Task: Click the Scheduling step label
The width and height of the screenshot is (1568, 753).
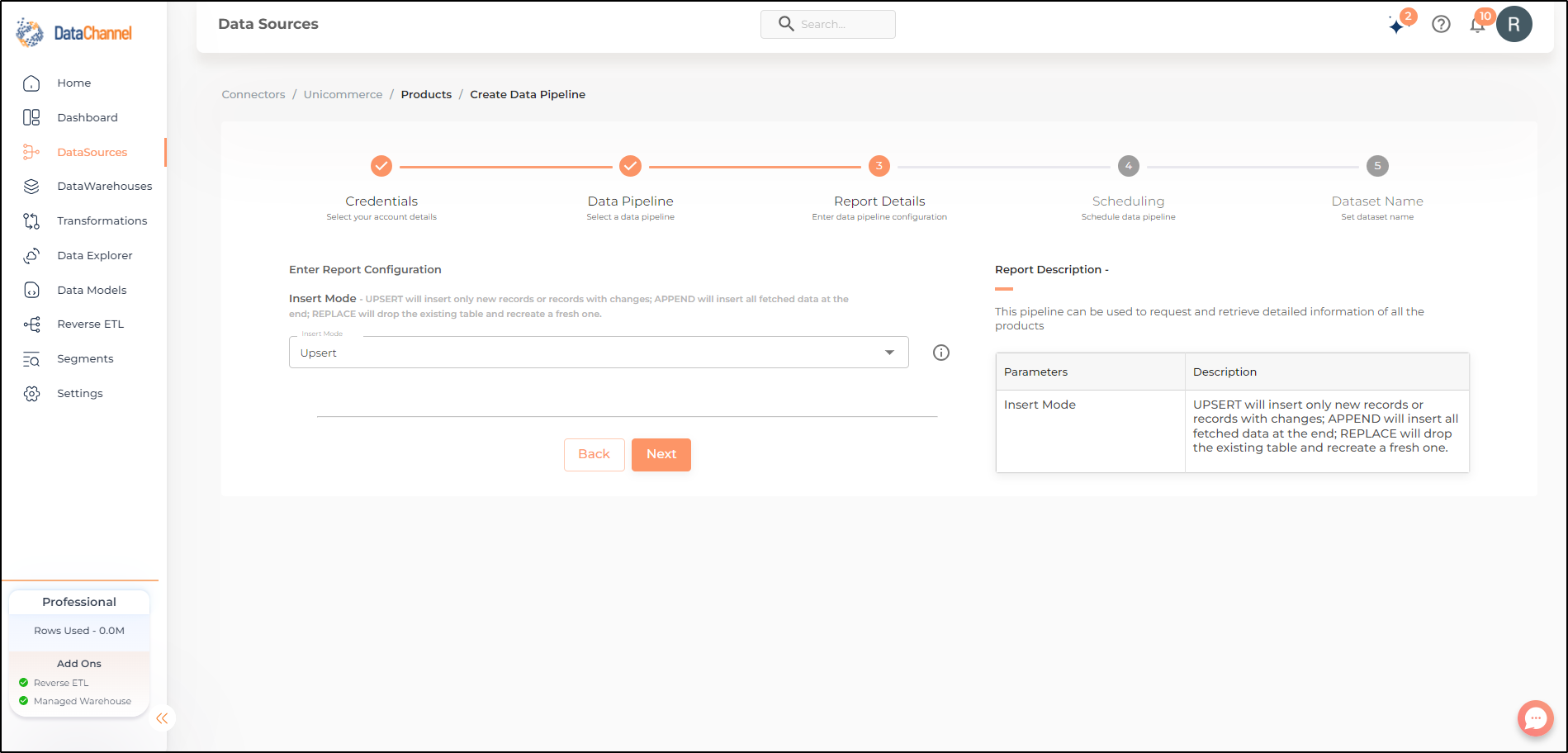Action: [x=1129, y=201]
